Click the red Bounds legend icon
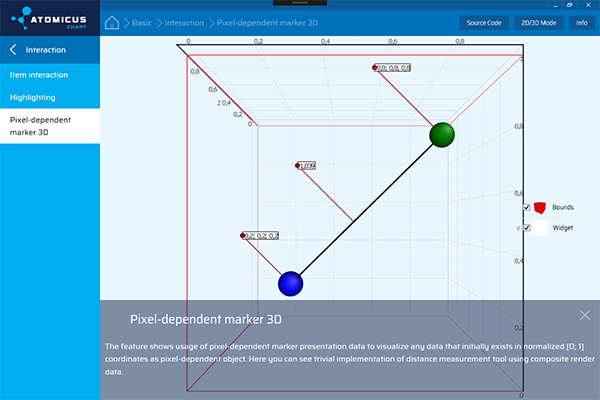The height and width of the screenshot is (400, 600). coord(540,207)
